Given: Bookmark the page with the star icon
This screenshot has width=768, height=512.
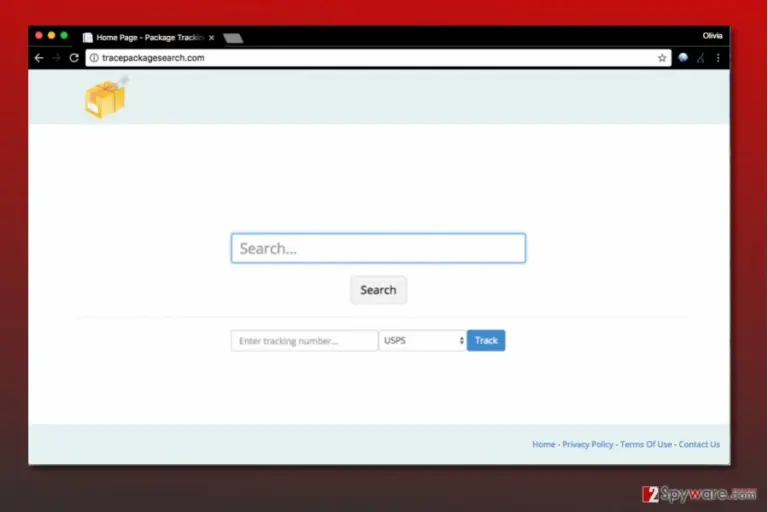Looking at the screenshot, I should [662, 58].
